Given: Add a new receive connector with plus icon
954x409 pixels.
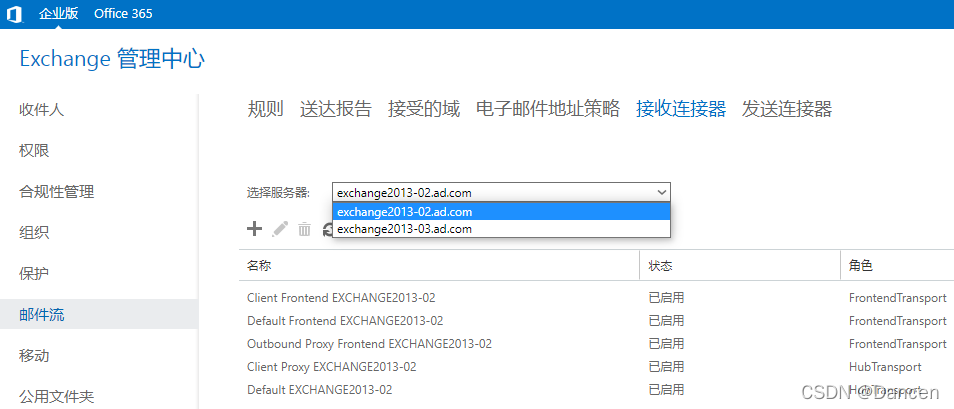Looking at the screenshot, I should point(254,229).
